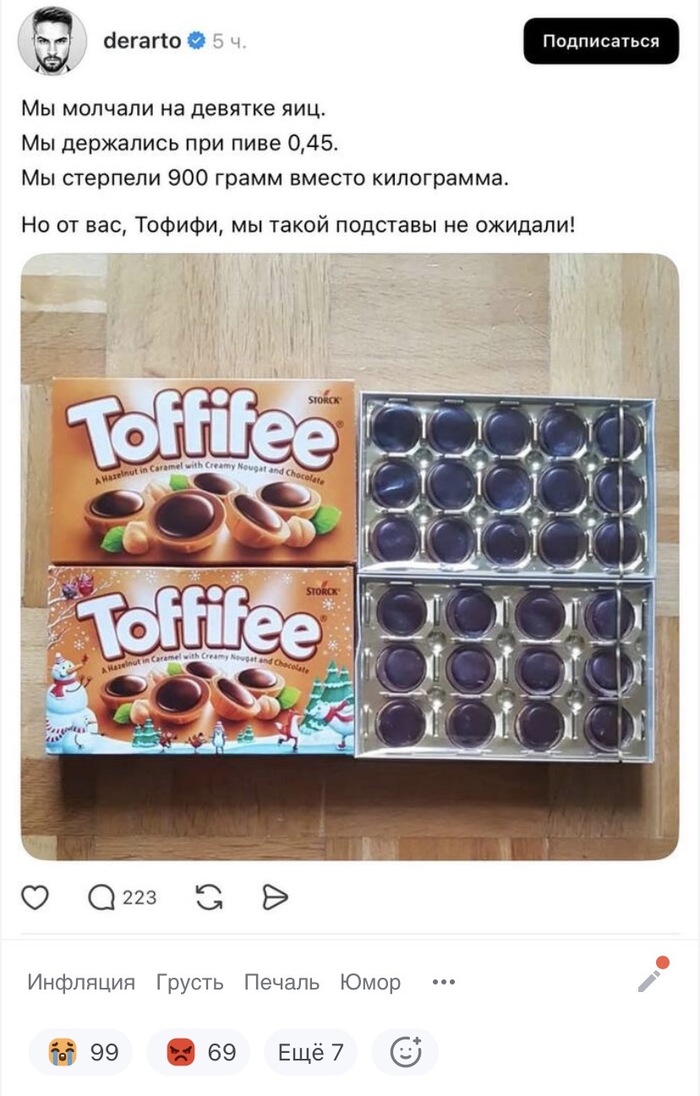
Task: Select the Юмор tag
Action: 370,982
